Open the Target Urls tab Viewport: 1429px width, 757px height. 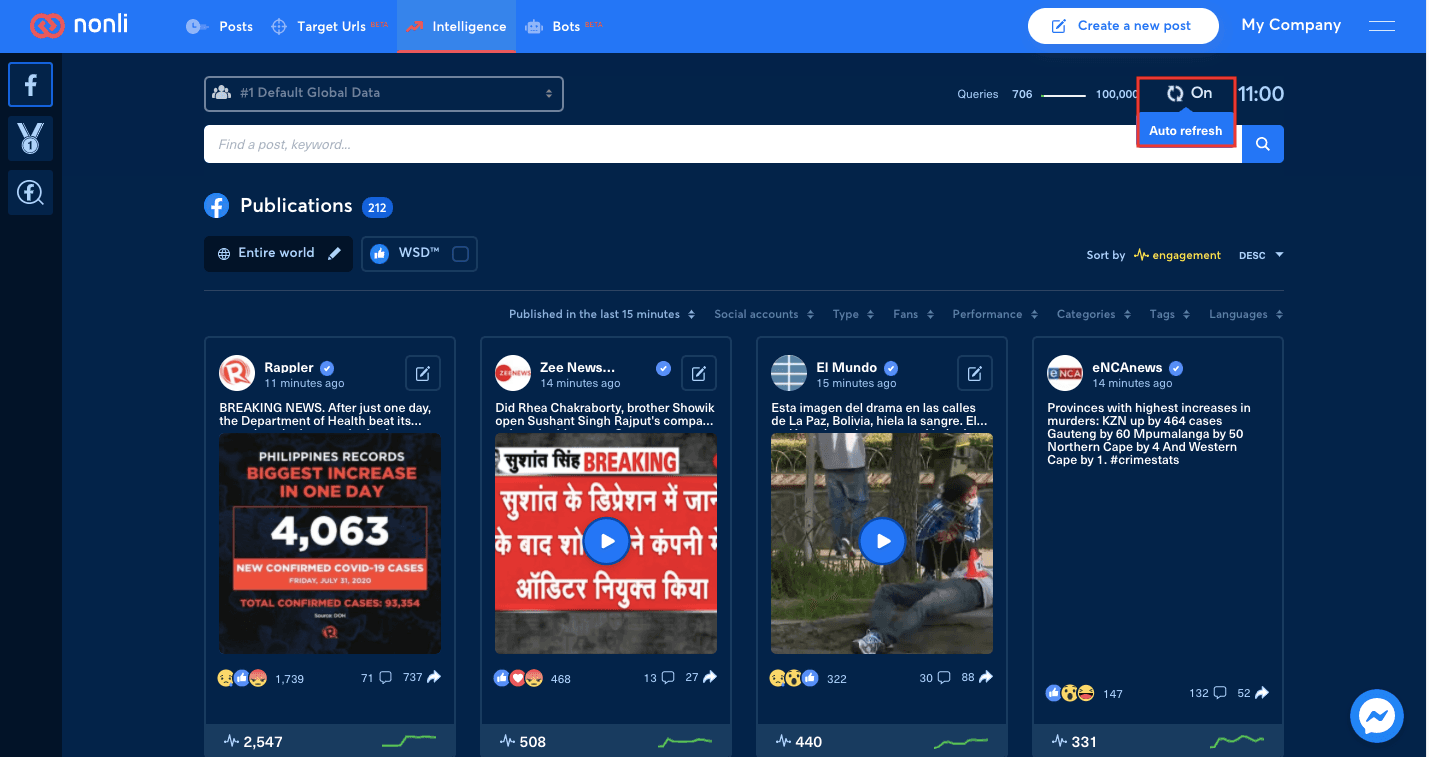tap(329, 26)
